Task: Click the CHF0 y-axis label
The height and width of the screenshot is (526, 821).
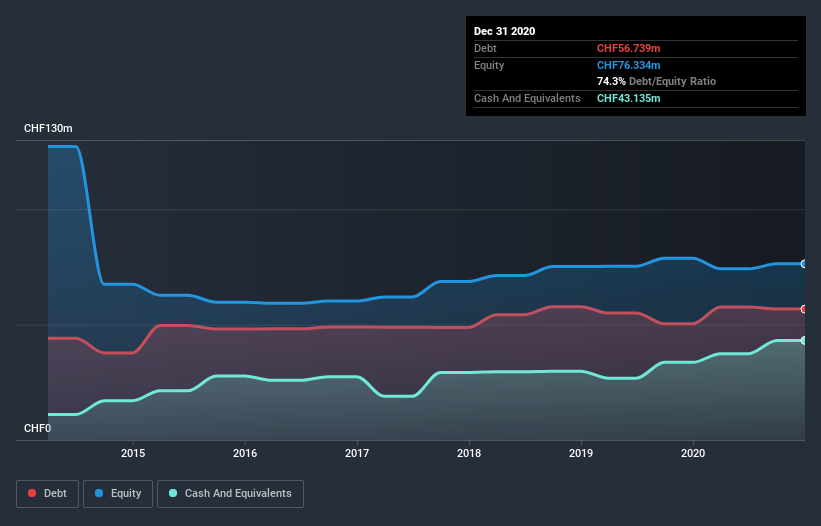Action: 37,428
